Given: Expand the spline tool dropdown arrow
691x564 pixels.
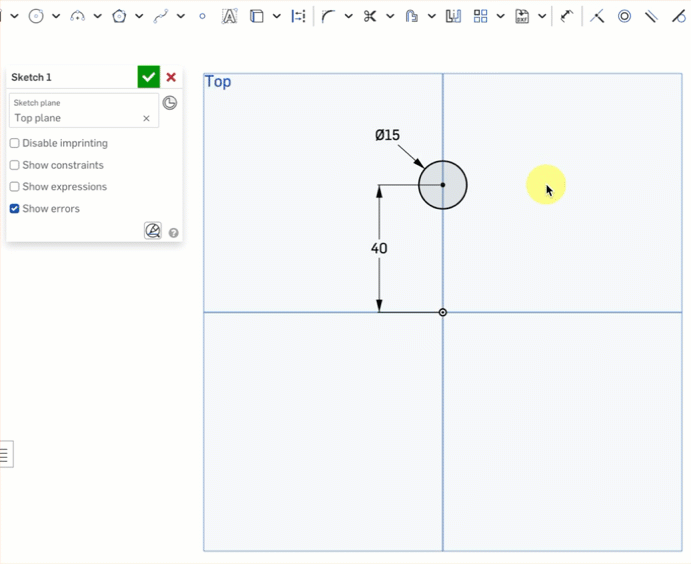Looking at the screenshot, I should coord(181,16).
